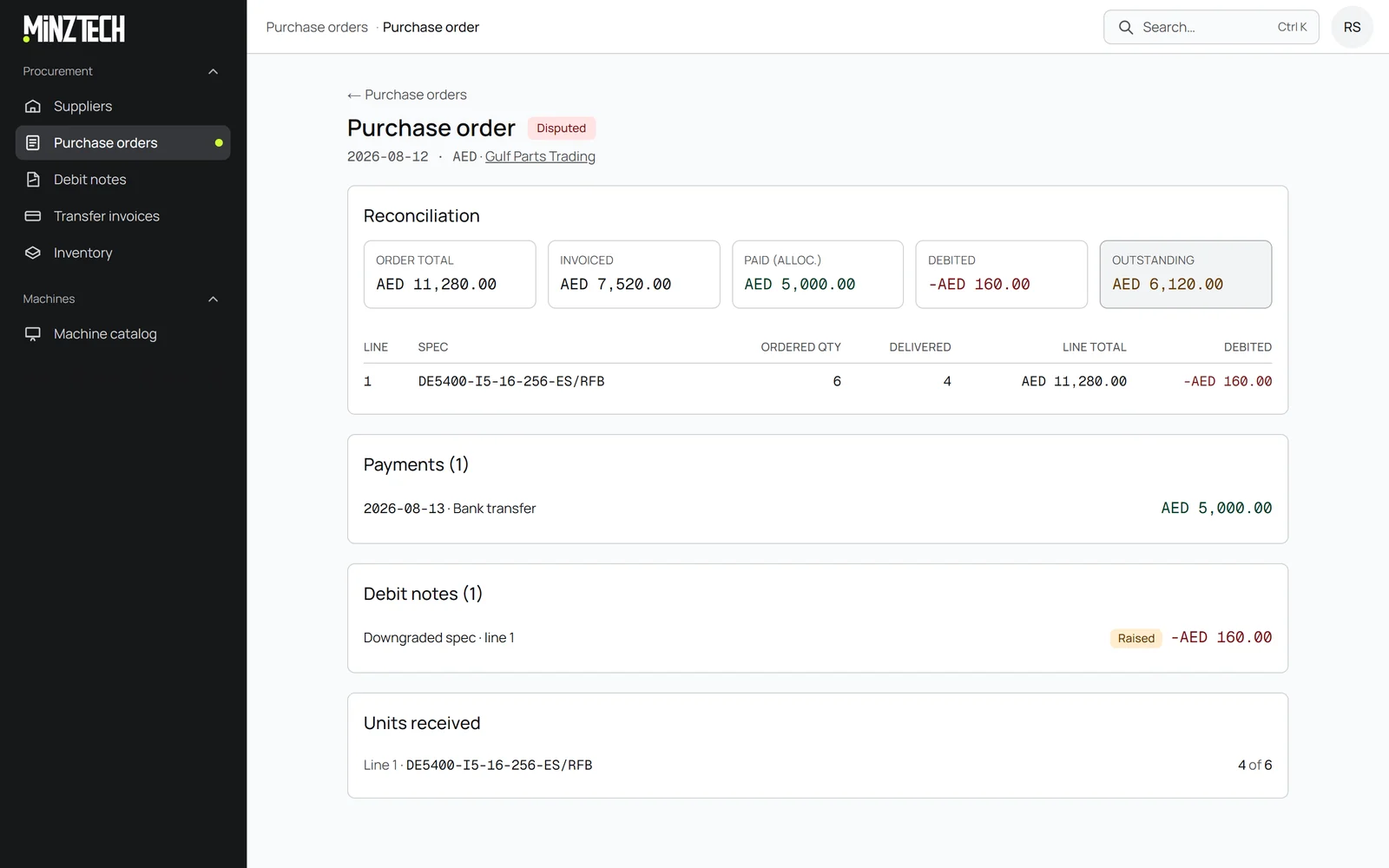Click the MinzTech logo
The height and width of the screenshot is (868, 1389).
(74, 29)
